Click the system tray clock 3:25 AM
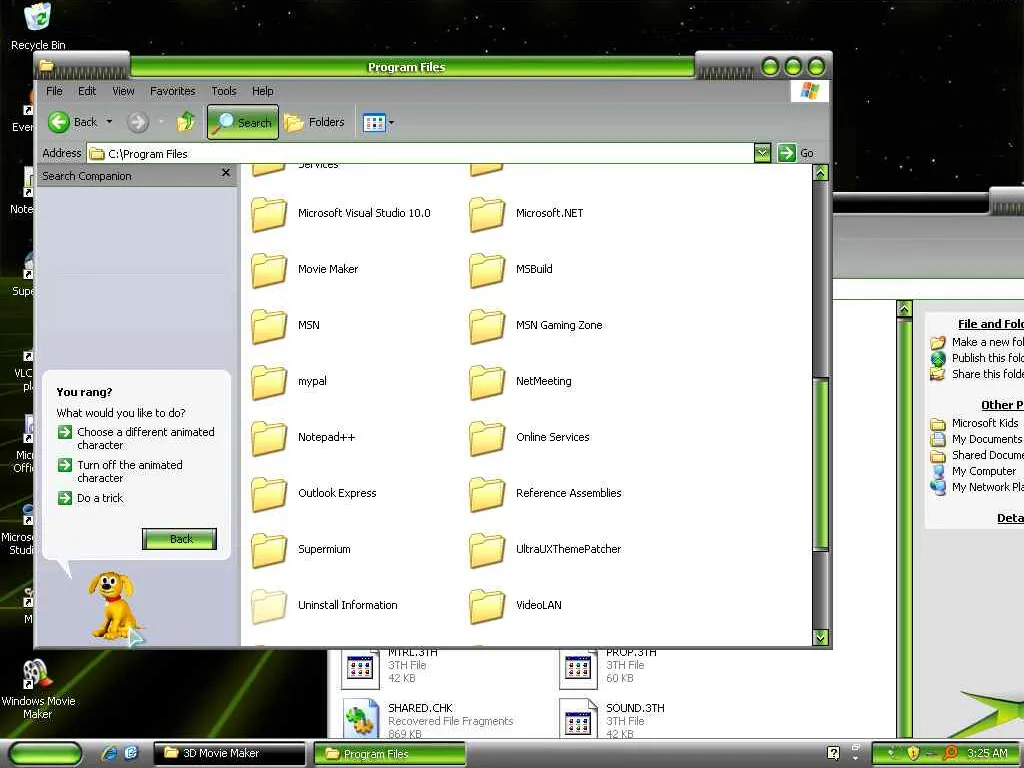 click(987, 754)
